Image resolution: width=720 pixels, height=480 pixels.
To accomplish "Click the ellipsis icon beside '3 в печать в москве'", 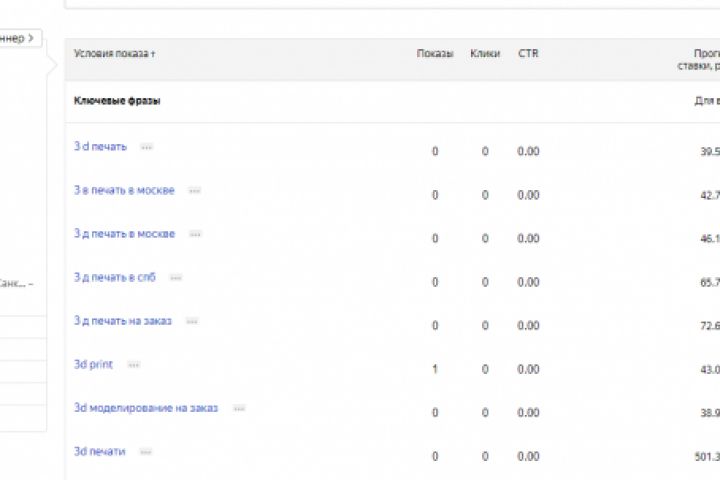I will point(194,191).
